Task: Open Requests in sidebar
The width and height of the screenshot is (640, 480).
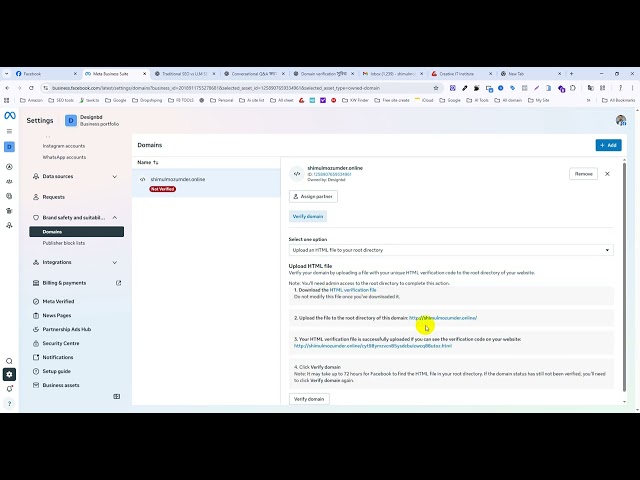Action: (x=53, y=197)
